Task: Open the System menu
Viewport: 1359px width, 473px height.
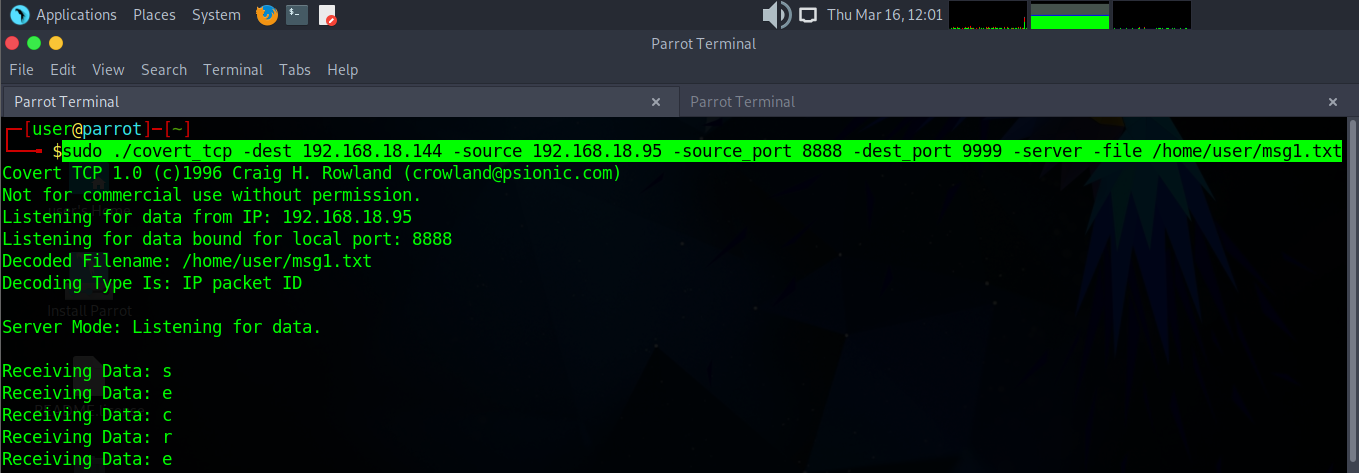Action: [216, 15]
